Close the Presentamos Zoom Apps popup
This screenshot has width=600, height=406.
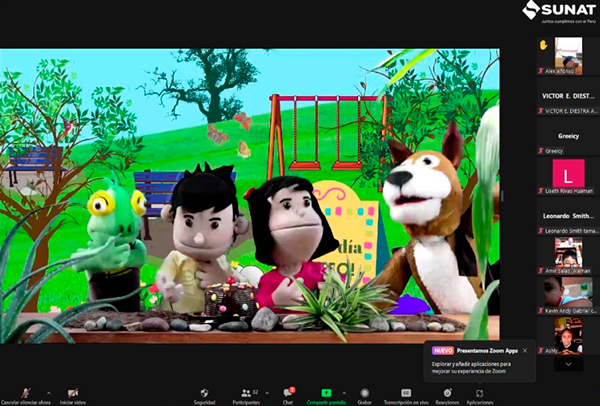point(525,350)
